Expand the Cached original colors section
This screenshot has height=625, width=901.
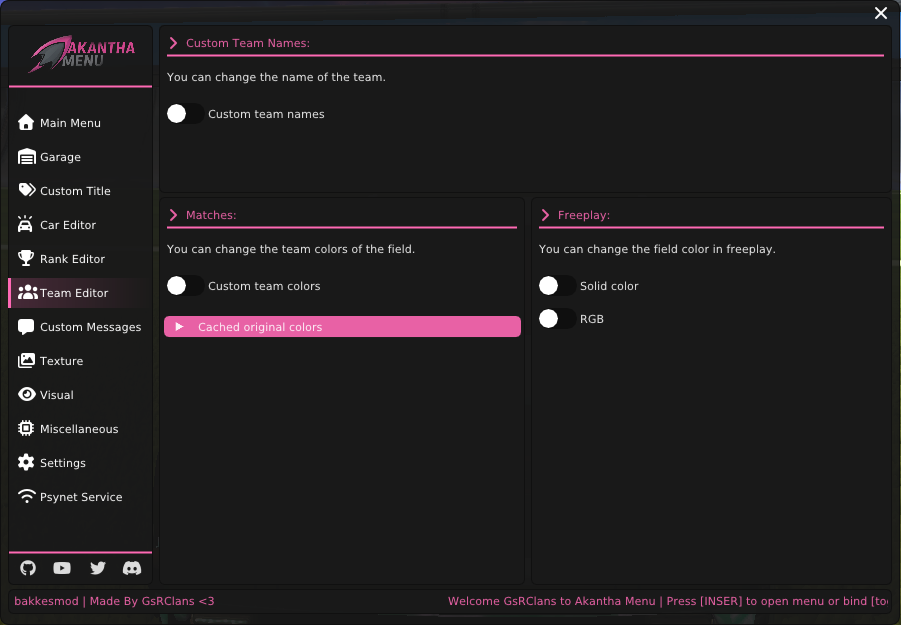click(342, 327)
